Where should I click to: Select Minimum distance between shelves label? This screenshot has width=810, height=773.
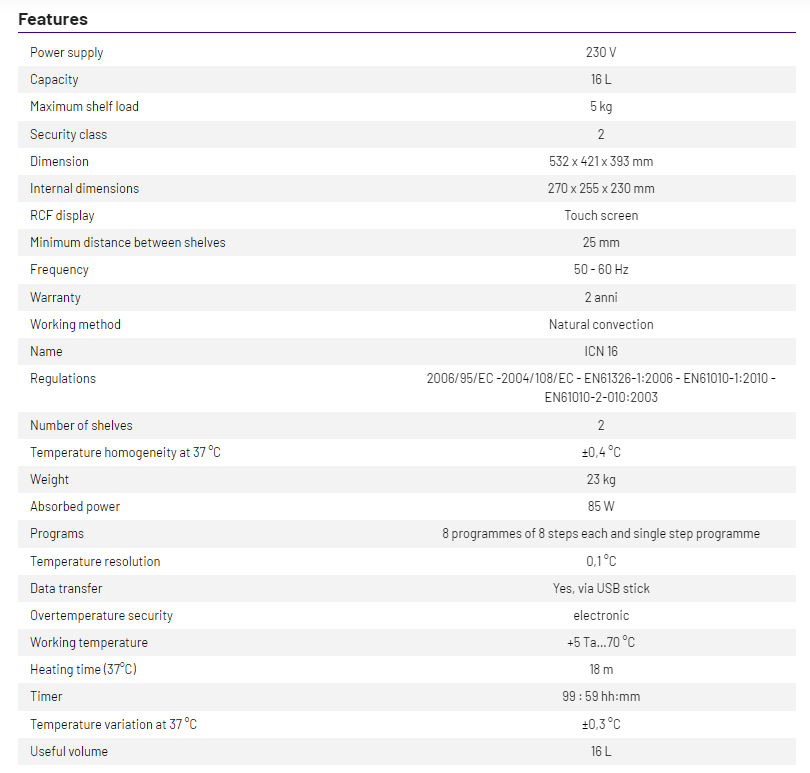(128, 242)
